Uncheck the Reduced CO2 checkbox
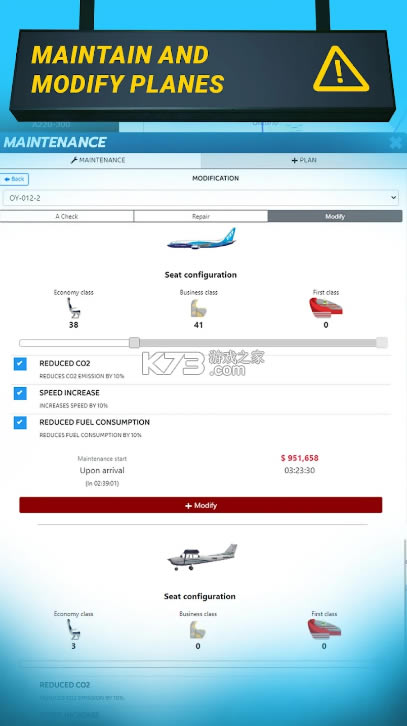Viewport: 407px width, 726px height. coord(20,364)
